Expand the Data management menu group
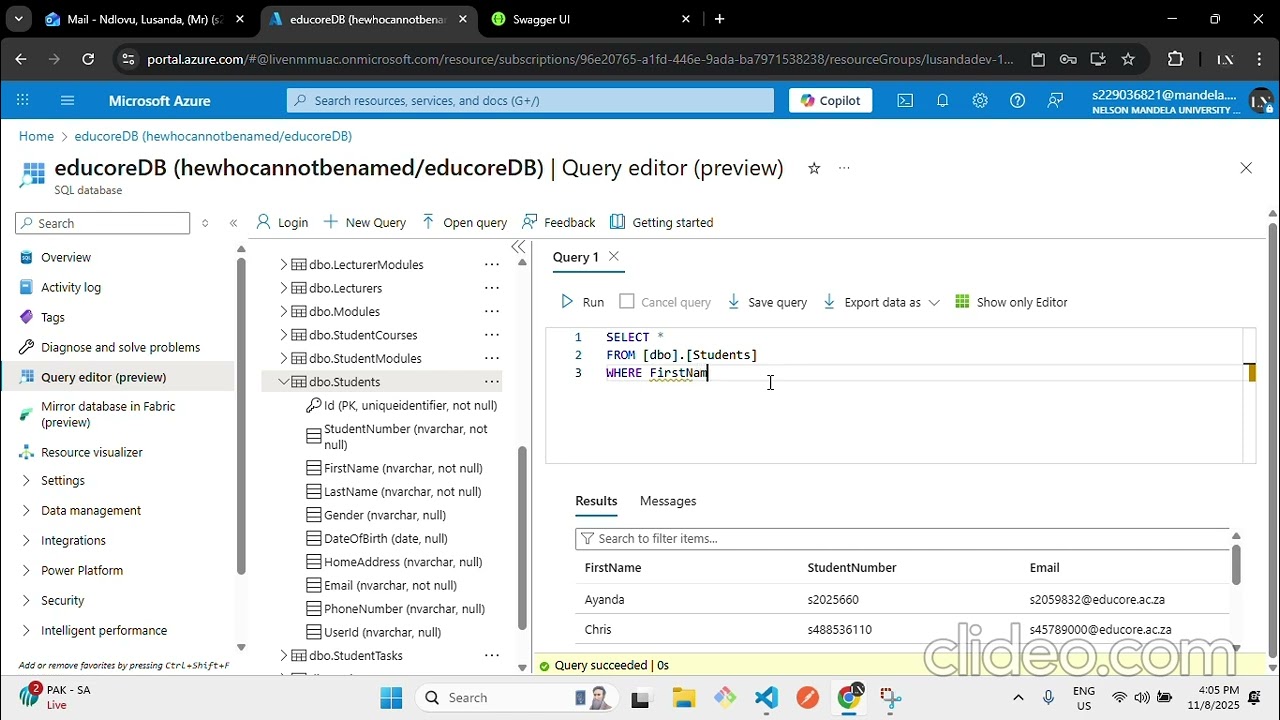Viewport: 1280px width, 720px height. 26,510
